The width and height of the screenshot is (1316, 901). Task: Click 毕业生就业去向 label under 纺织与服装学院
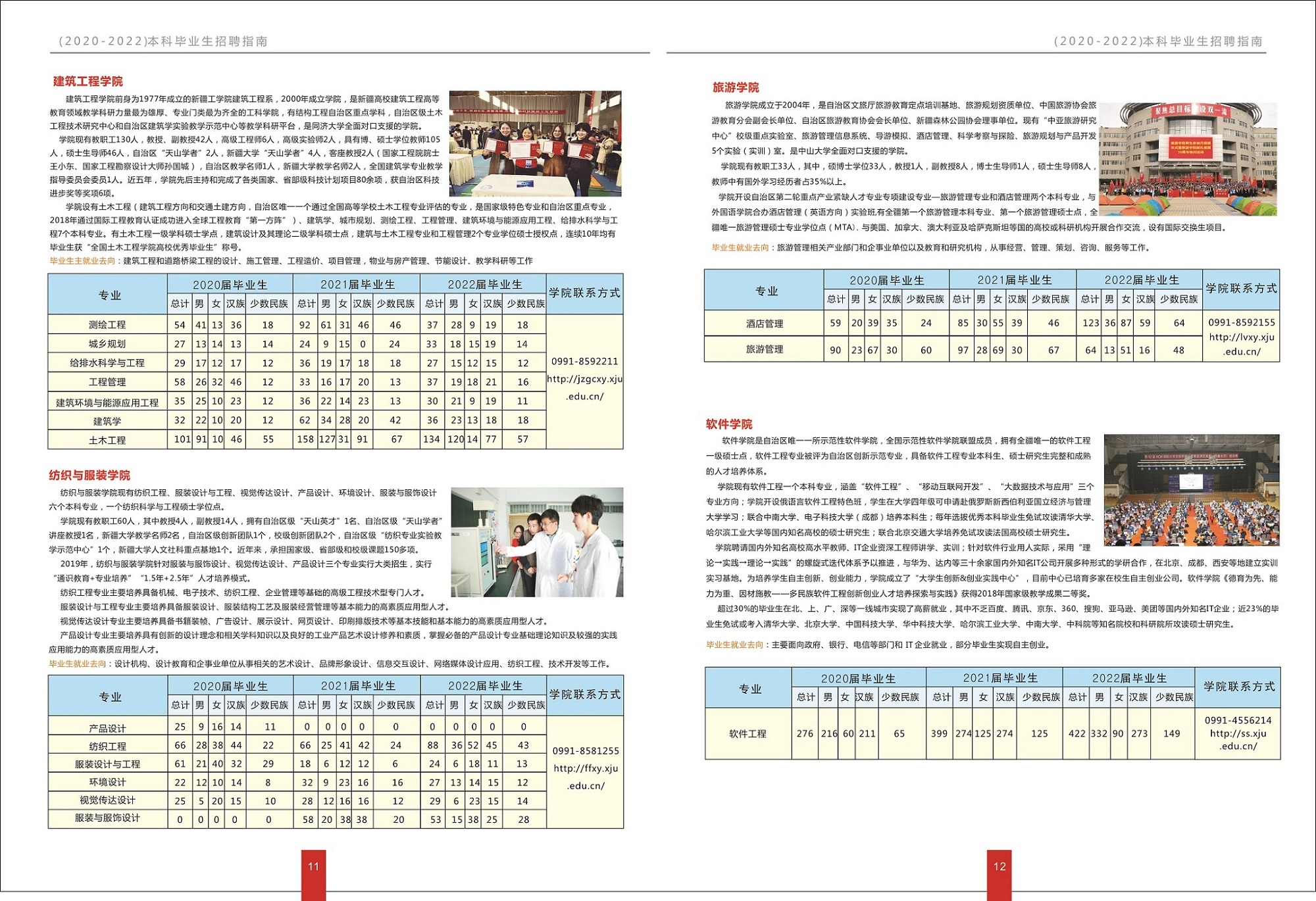click(78, 664)
